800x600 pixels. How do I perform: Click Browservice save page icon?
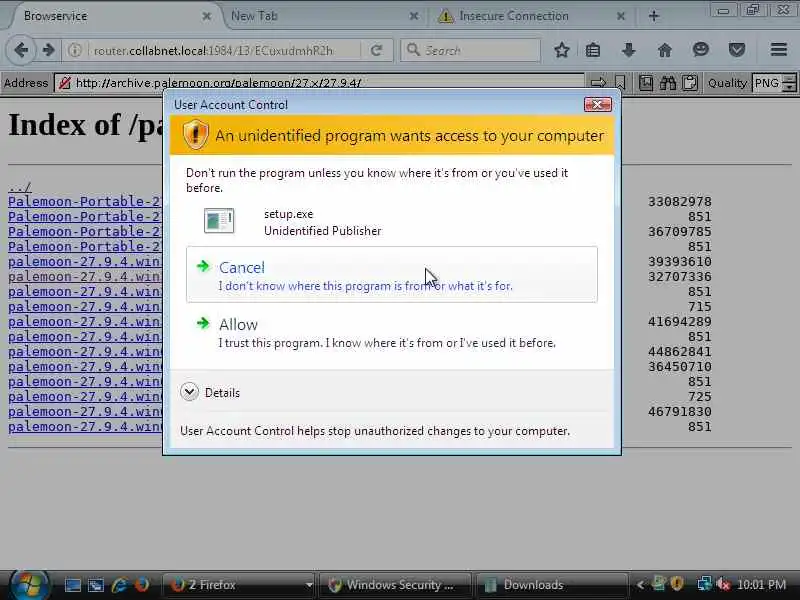(646, 83)
